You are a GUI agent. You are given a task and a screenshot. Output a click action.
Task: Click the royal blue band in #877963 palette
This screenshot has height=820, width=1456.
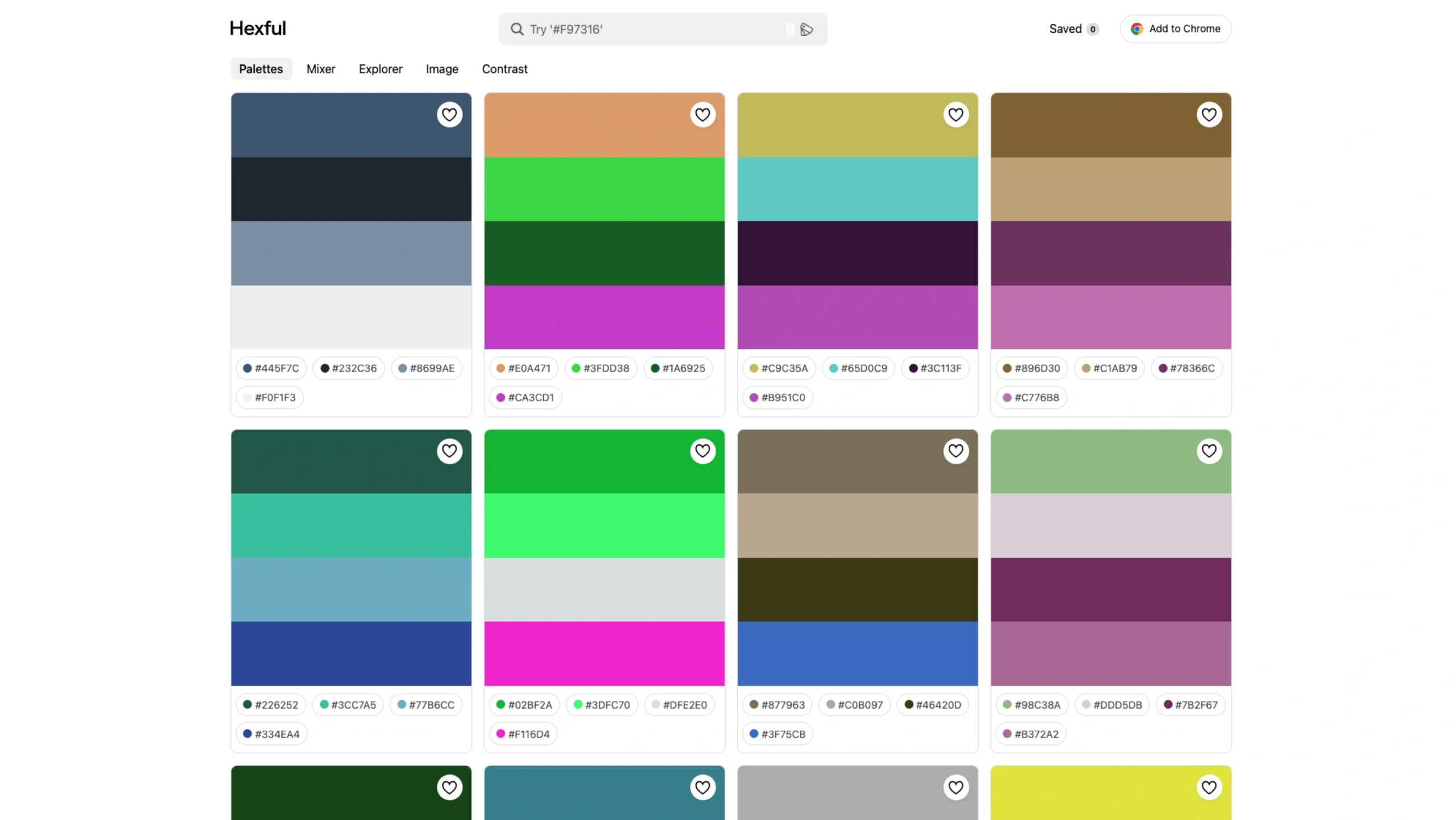(858, 653)
